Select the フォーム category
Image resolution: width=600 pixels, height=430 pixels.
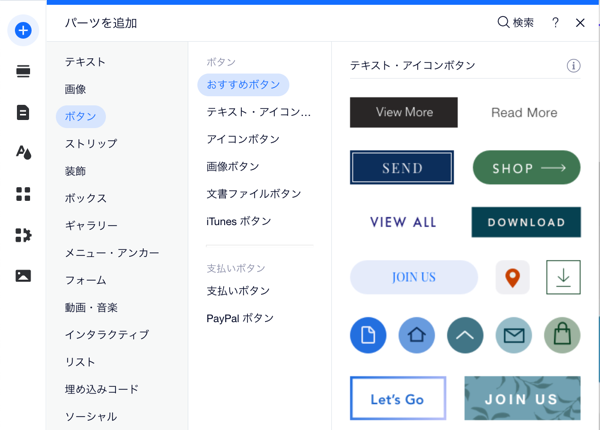pos(86,280)
